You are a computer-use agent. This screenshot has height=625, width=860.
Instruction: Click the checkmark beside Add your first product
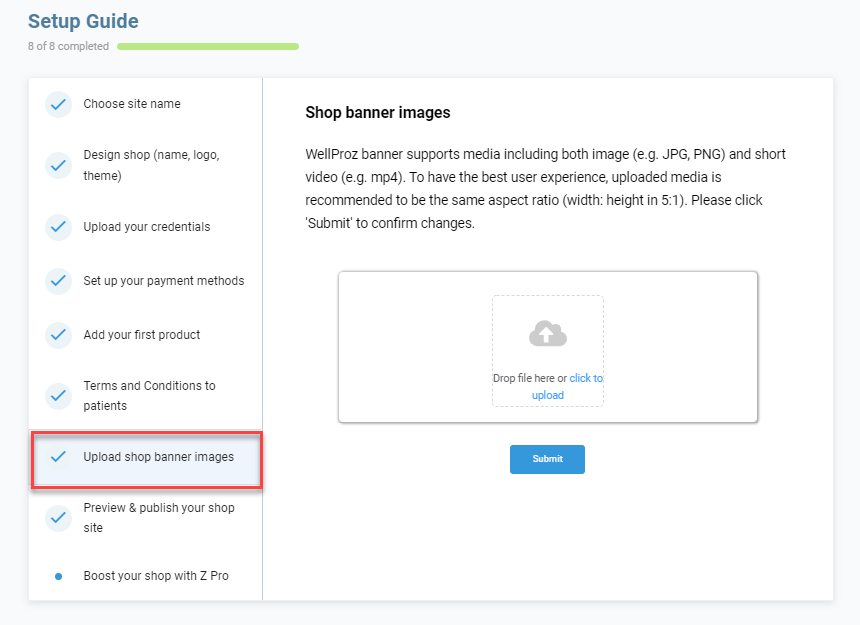tap(58, 335)
